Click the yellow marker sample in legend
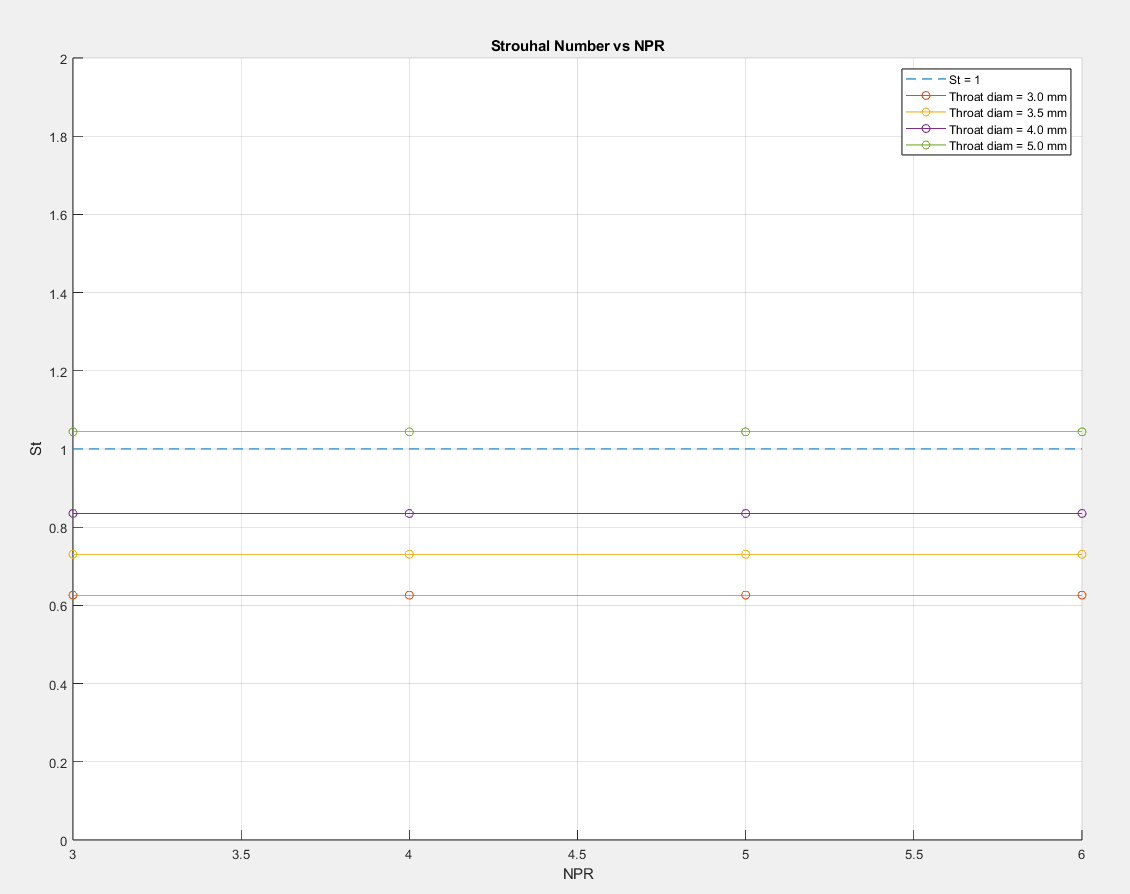The width and height of the screenshot is (1130, 894). click(x=925, y=112)
